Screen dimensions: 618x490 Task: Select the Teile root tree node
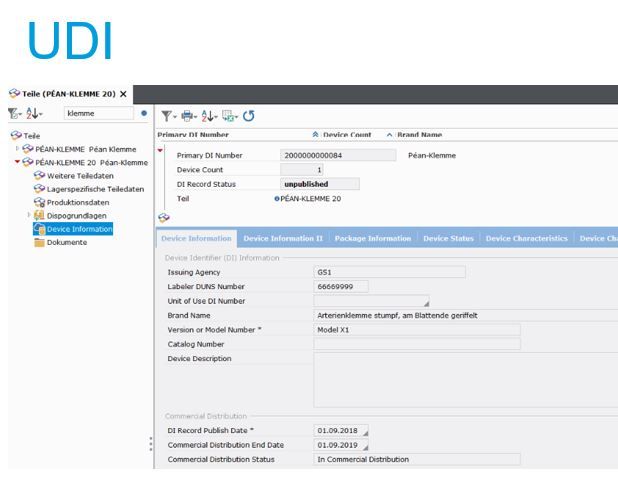click(32, 136)
